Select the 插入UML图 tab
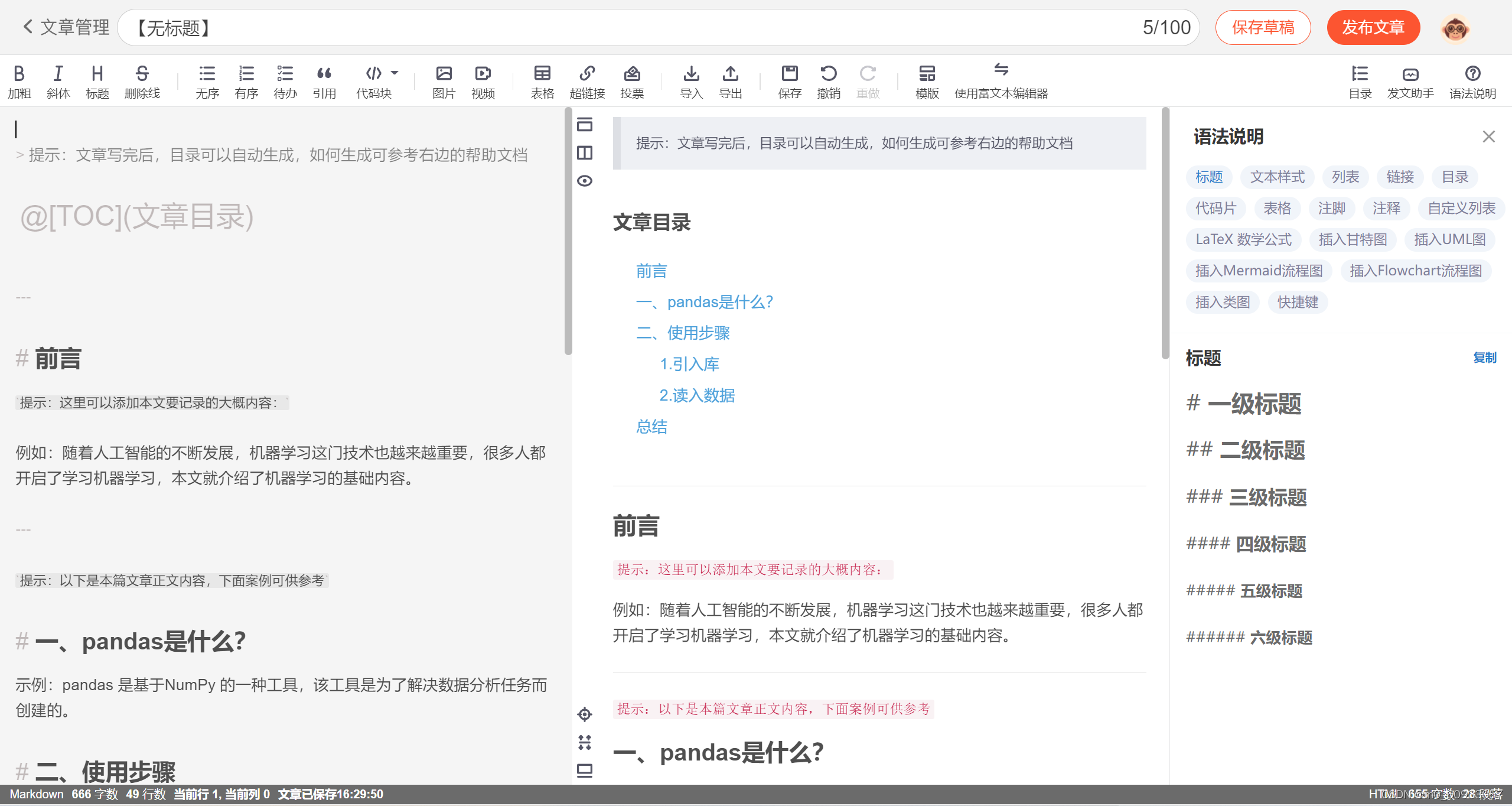Viewport: 1512px width, 806px height. [x=1450, y=239]
